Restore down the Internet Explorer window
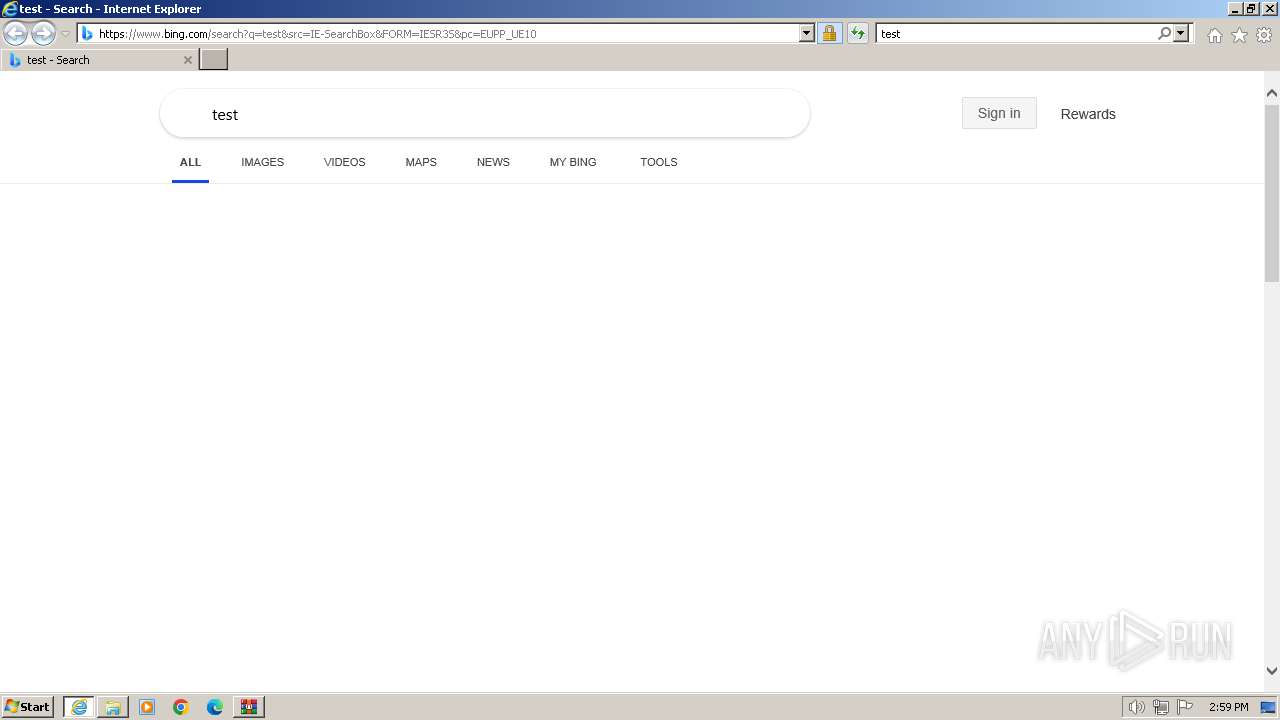 tap(1252, 9)
